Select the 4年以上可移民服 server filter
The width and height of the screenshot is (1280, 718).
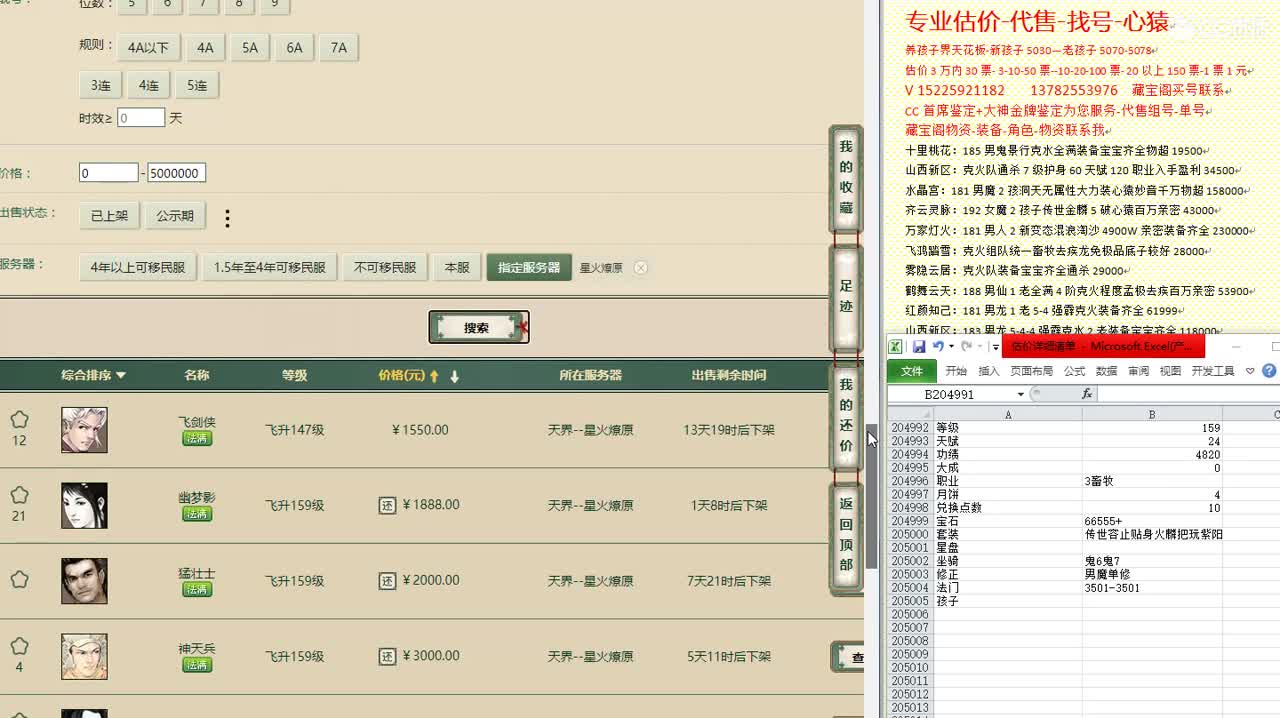138,267
